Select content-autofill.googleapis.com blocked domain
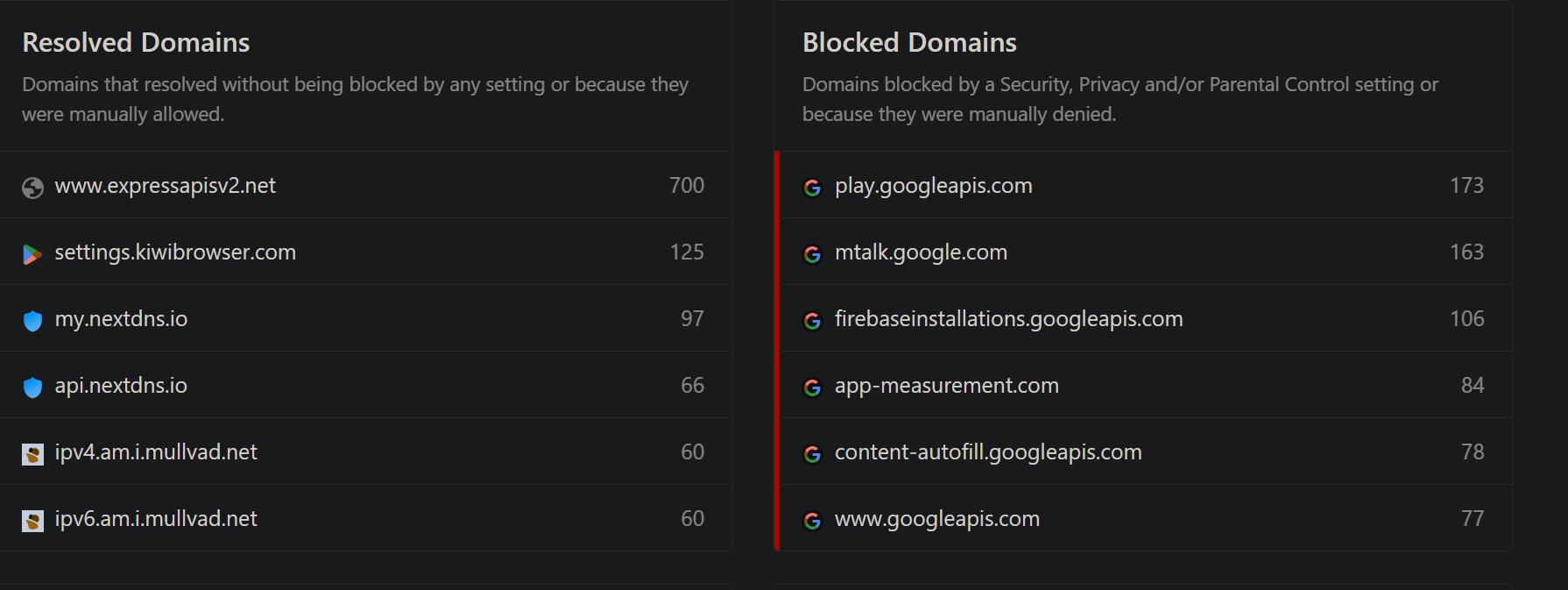The width and height of the screenshot is (1568, 590). [x=988, y=452]
